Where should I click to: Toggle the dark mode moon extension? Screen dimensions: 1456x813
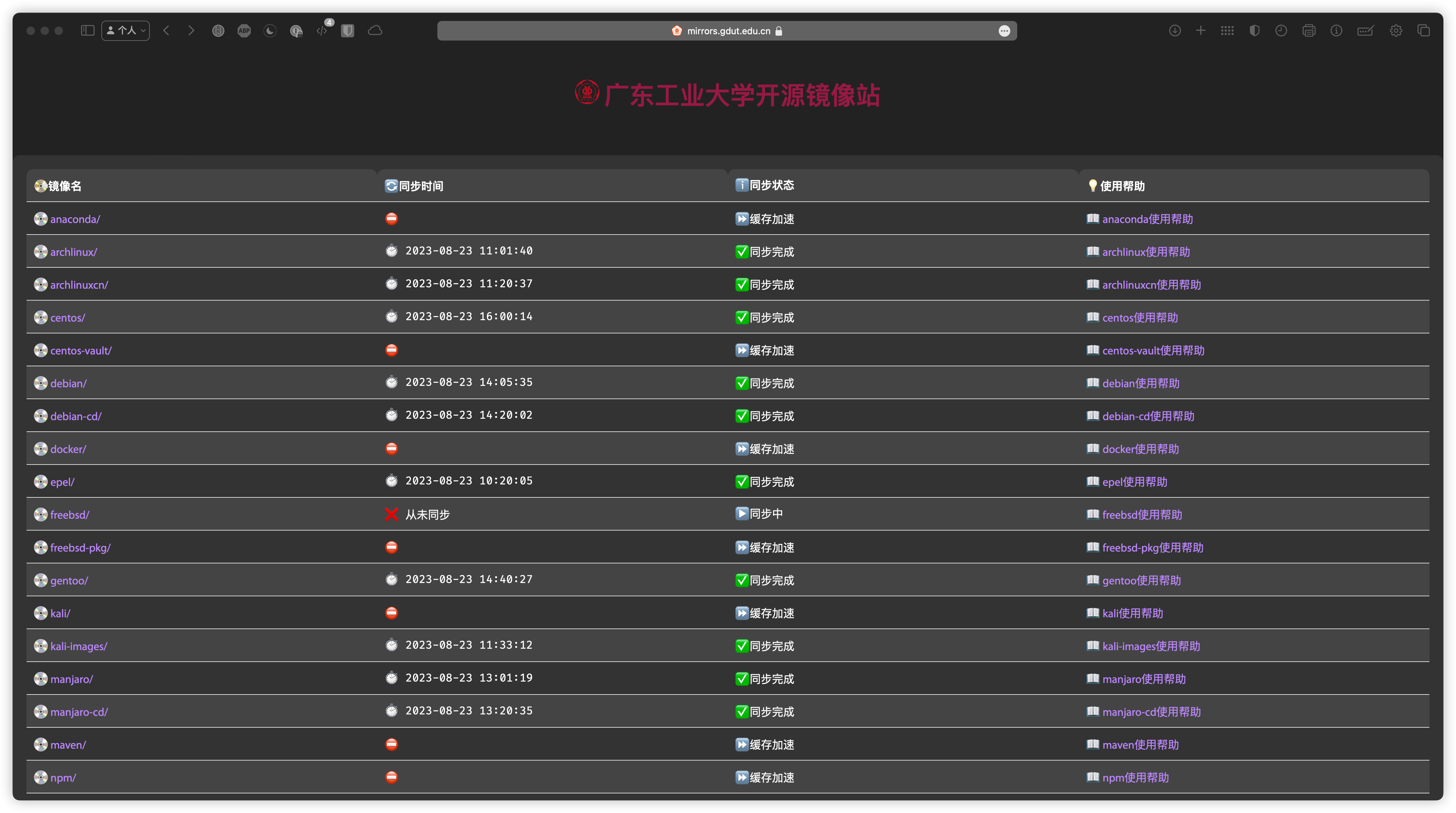point(270,30)
